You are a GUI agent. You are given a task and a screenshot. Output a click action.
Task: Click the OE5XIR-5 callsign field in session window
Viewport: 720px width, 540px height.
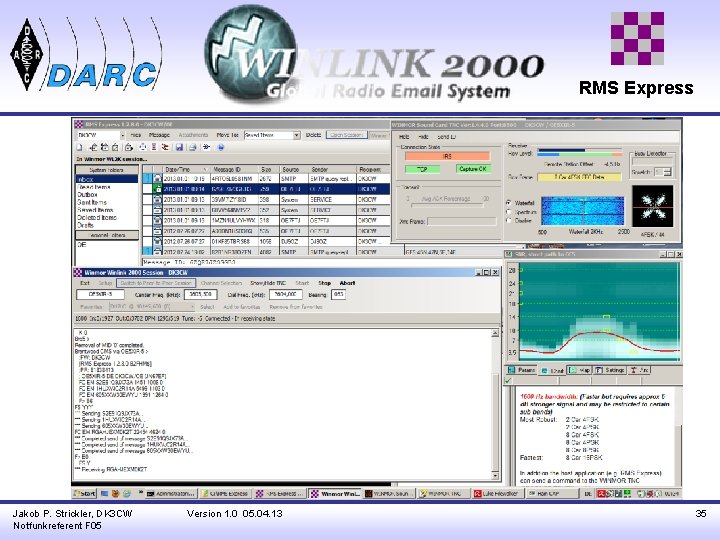pos(100,295)
